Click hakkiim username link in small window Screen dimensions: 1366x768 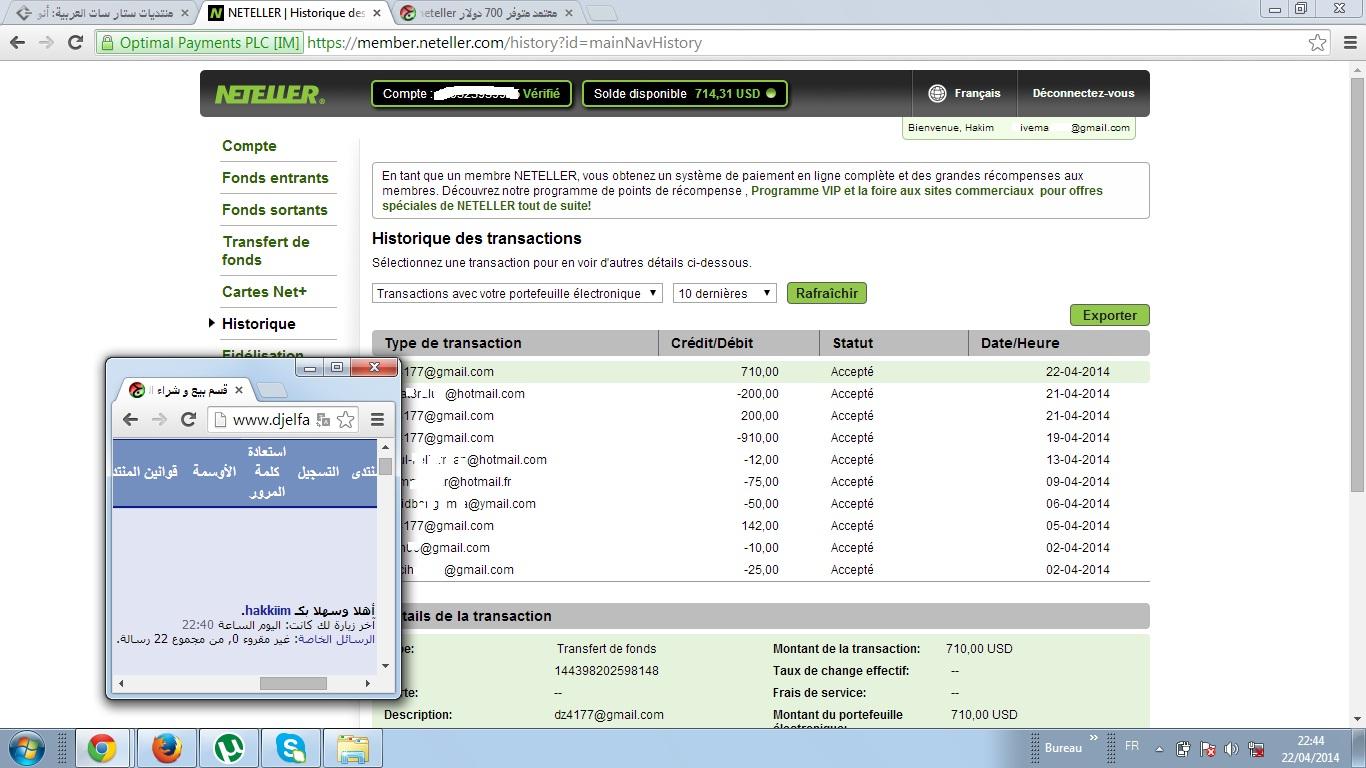[267, 610]
